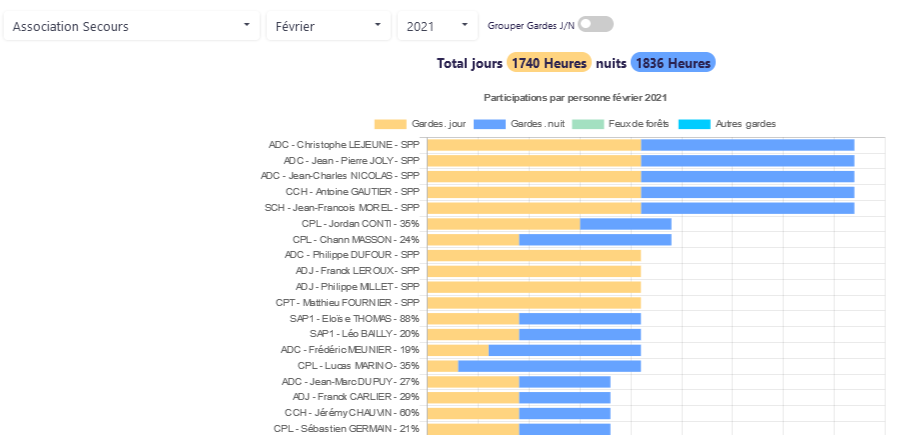Click the chart title Participations par personne
The width and height of the screenshot is (898, 435).
click(575, 98)
